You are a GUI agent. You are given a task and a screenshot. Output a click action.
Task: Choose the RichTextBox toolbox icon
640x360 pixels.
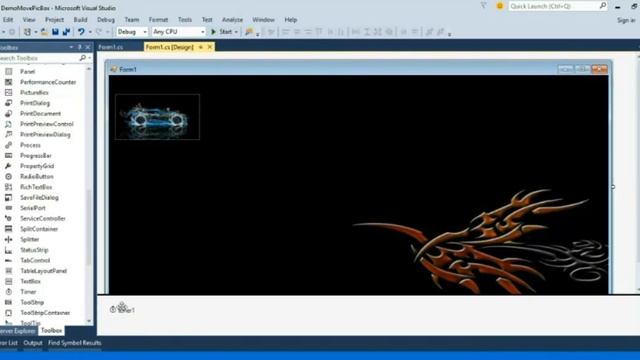tap(9, 187)
